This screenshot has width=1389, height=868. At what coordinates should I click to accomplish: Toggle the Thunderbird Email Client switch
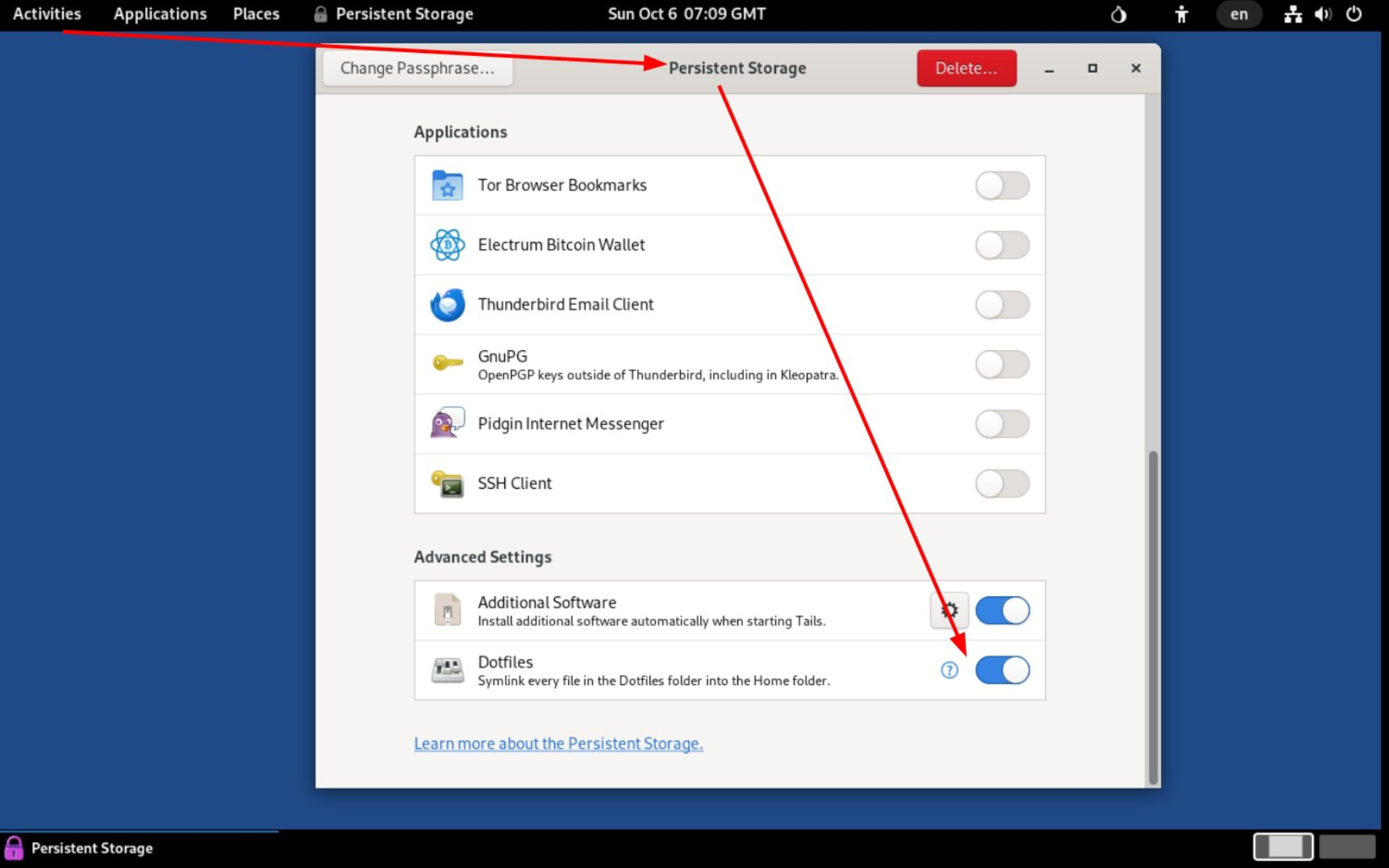click(x=1002, y=304)
